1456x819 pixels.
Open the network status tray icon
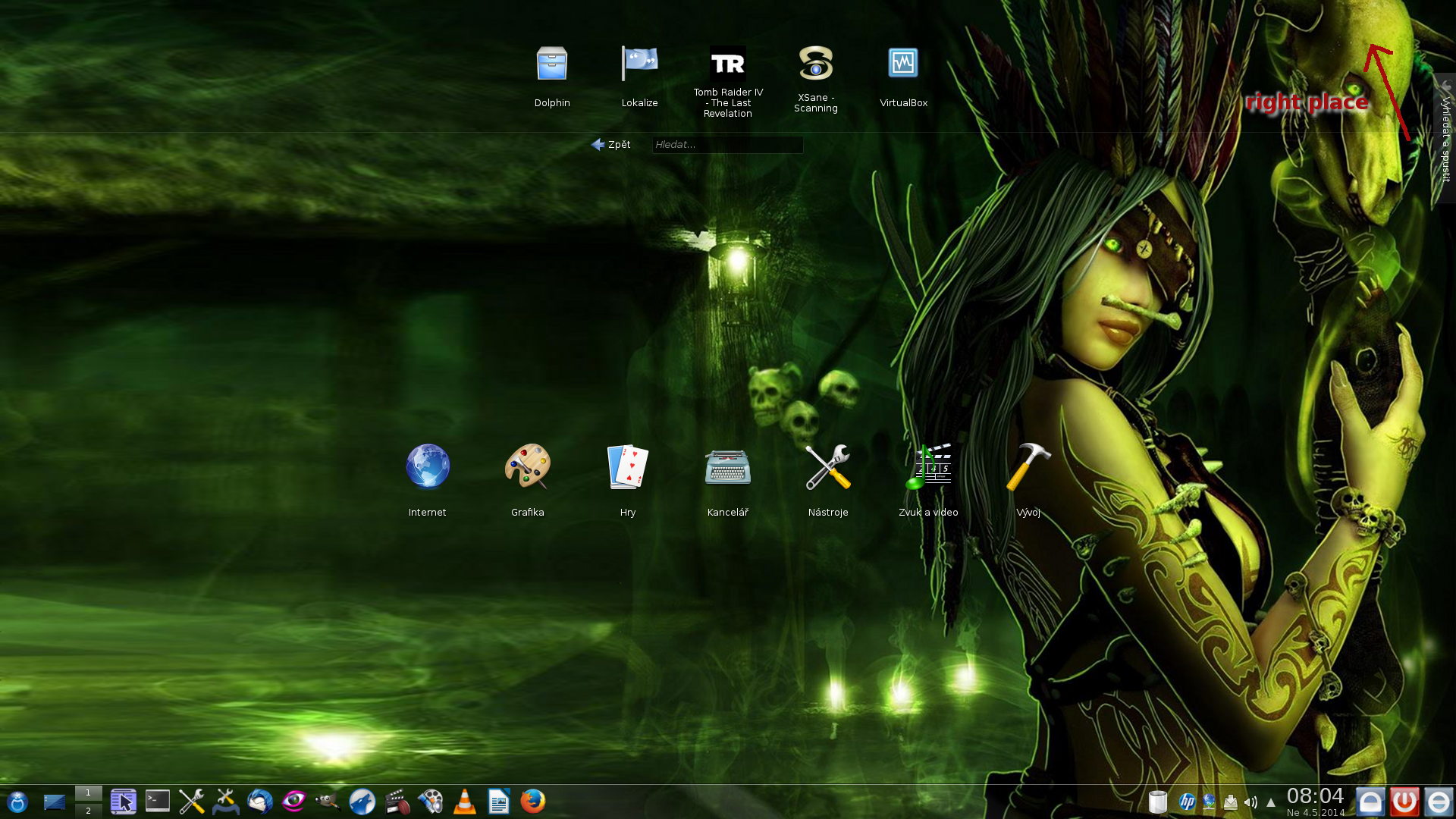[x=1209, y=802]
